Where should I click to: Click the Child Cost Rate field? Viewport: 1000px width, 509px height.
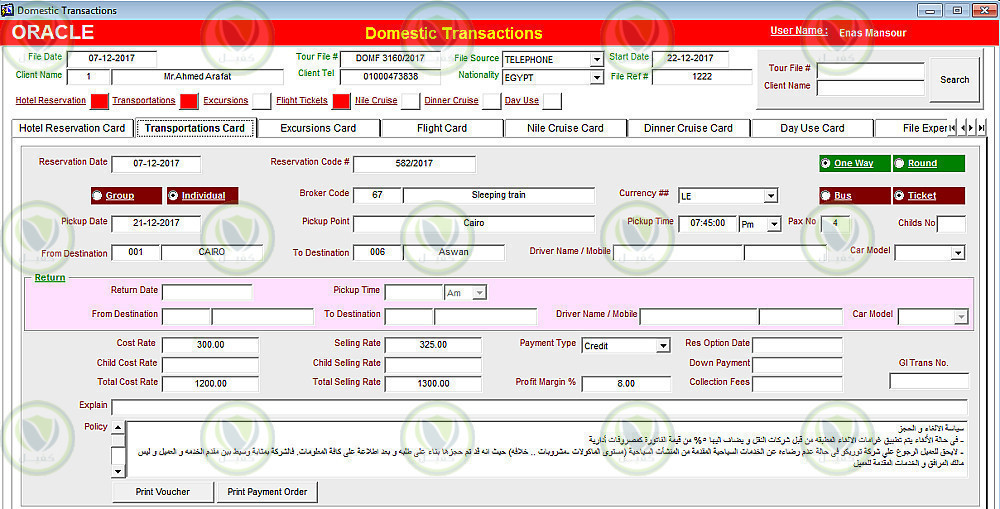click(210, 365)
